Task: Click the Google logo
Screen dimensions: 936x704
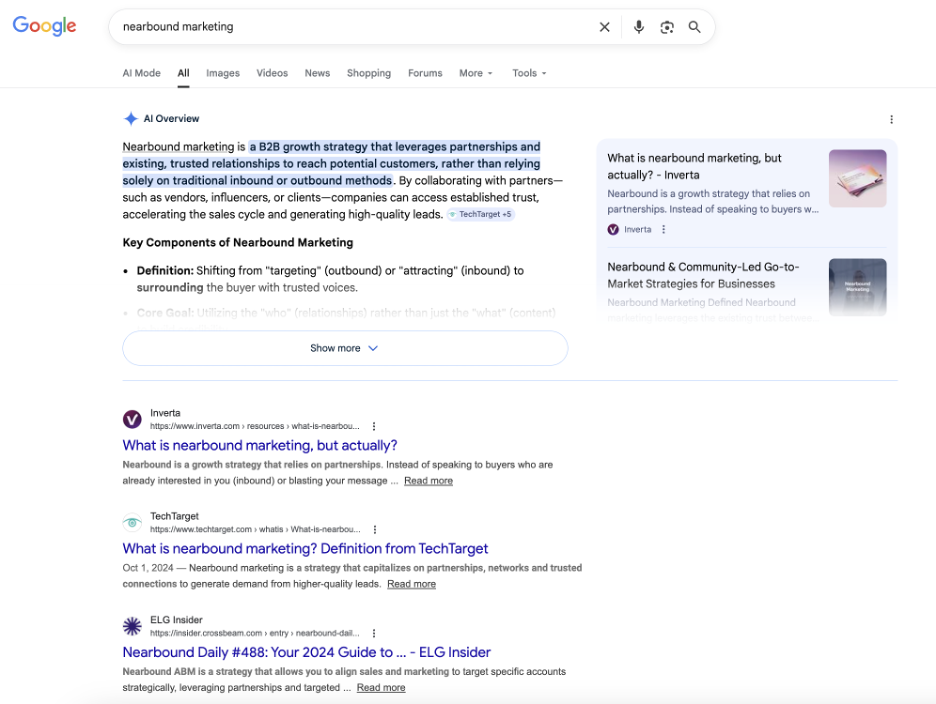Action: [44, 27]
